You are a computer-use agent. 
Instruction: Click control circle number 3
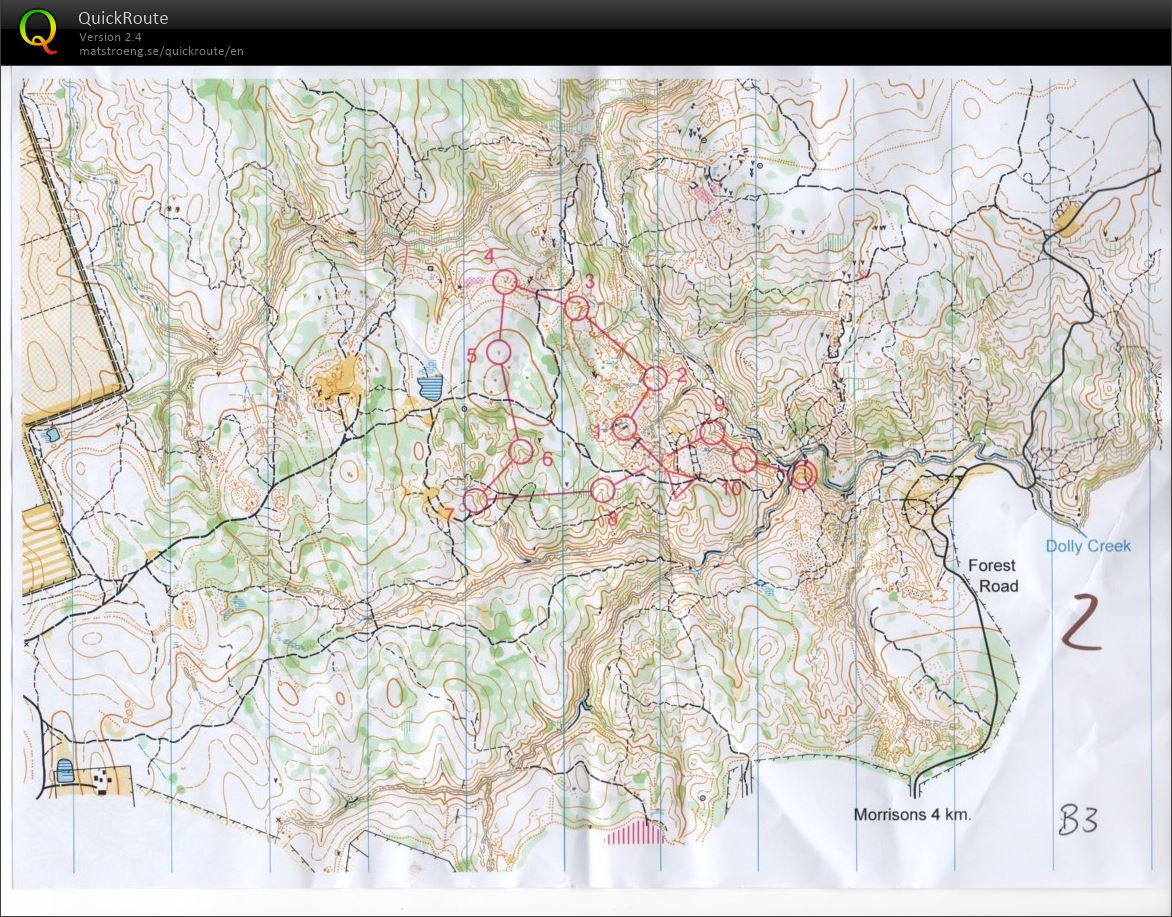pos(576,308)
